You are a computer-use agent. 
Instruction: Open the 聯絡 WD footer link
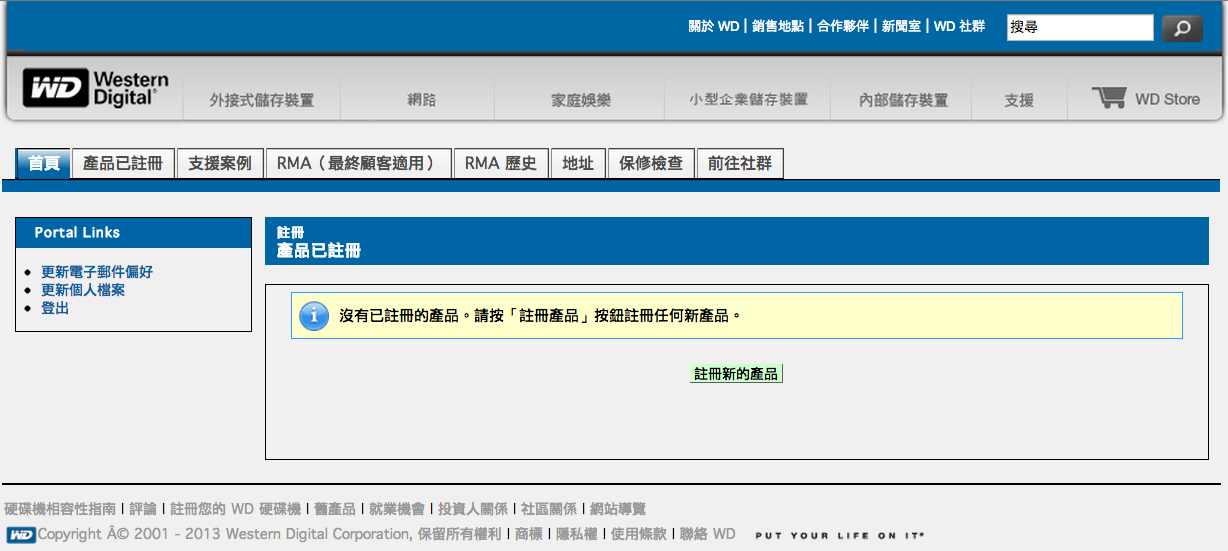708,534
